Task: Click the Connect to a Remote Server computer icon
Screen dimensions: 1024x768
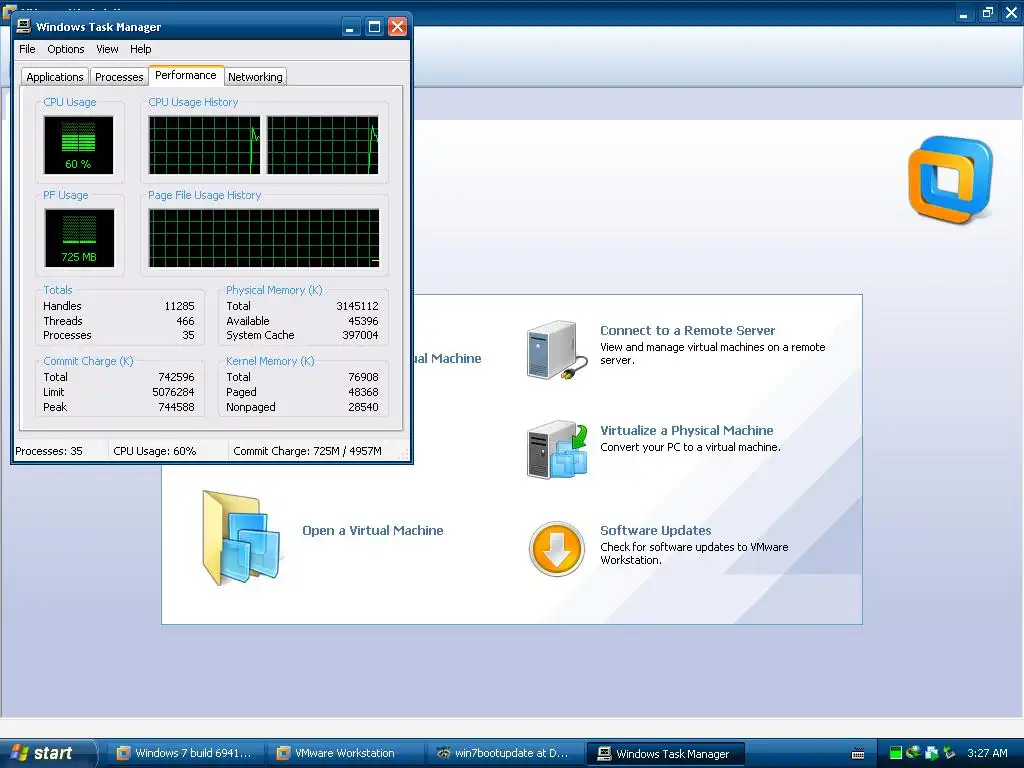Action: coord(556,350)
